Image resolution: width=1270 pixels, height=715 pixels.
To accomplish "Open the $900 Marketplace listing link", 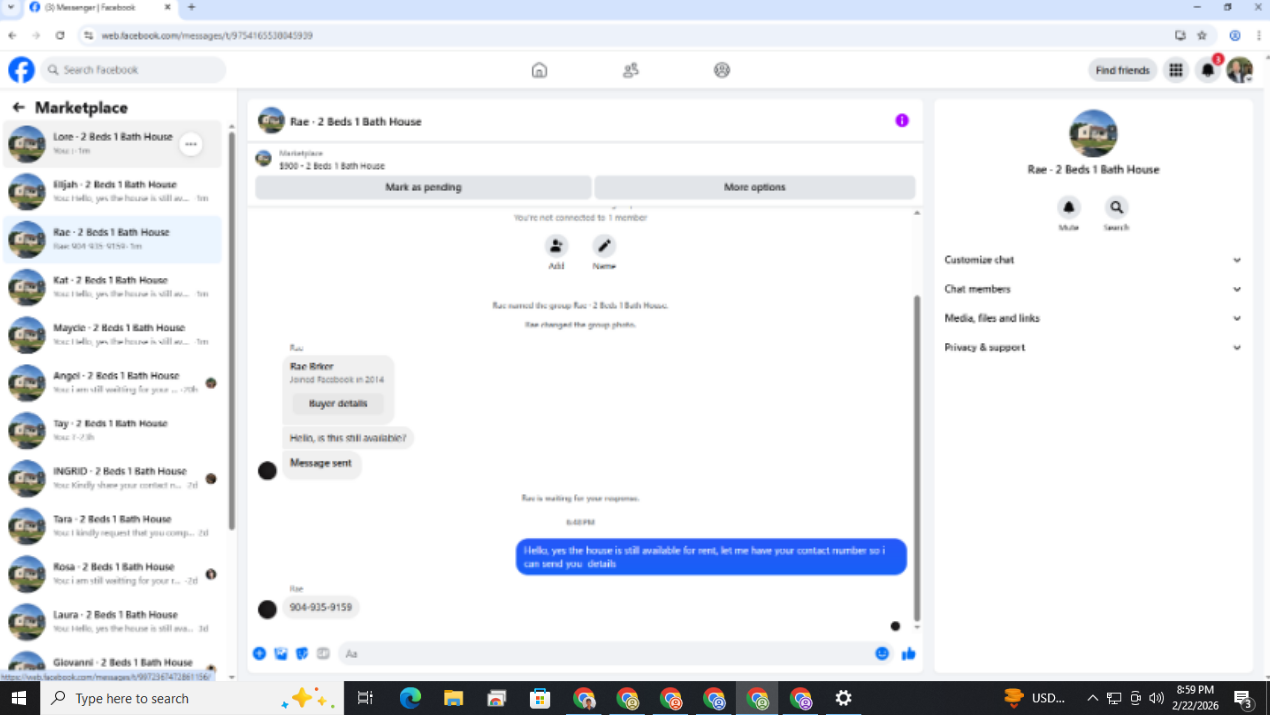I will 331,166.
